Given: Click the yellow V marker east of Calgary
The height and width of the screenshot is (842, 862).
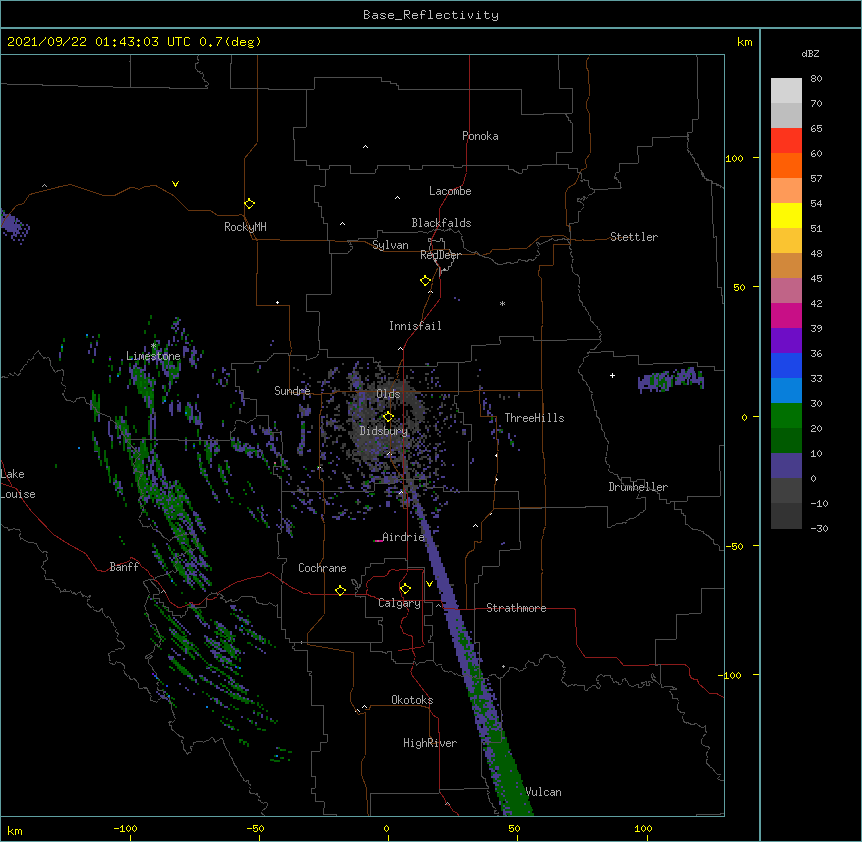Looking at the screenshot, I should click(x=429, y=584).
